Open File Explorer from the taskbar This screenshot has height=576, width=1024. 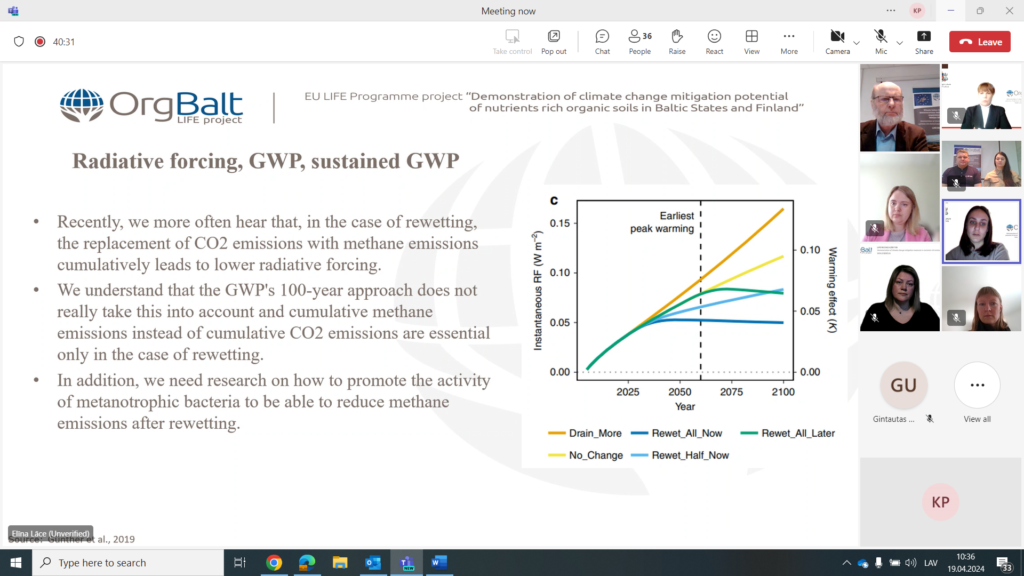point(340,562)
